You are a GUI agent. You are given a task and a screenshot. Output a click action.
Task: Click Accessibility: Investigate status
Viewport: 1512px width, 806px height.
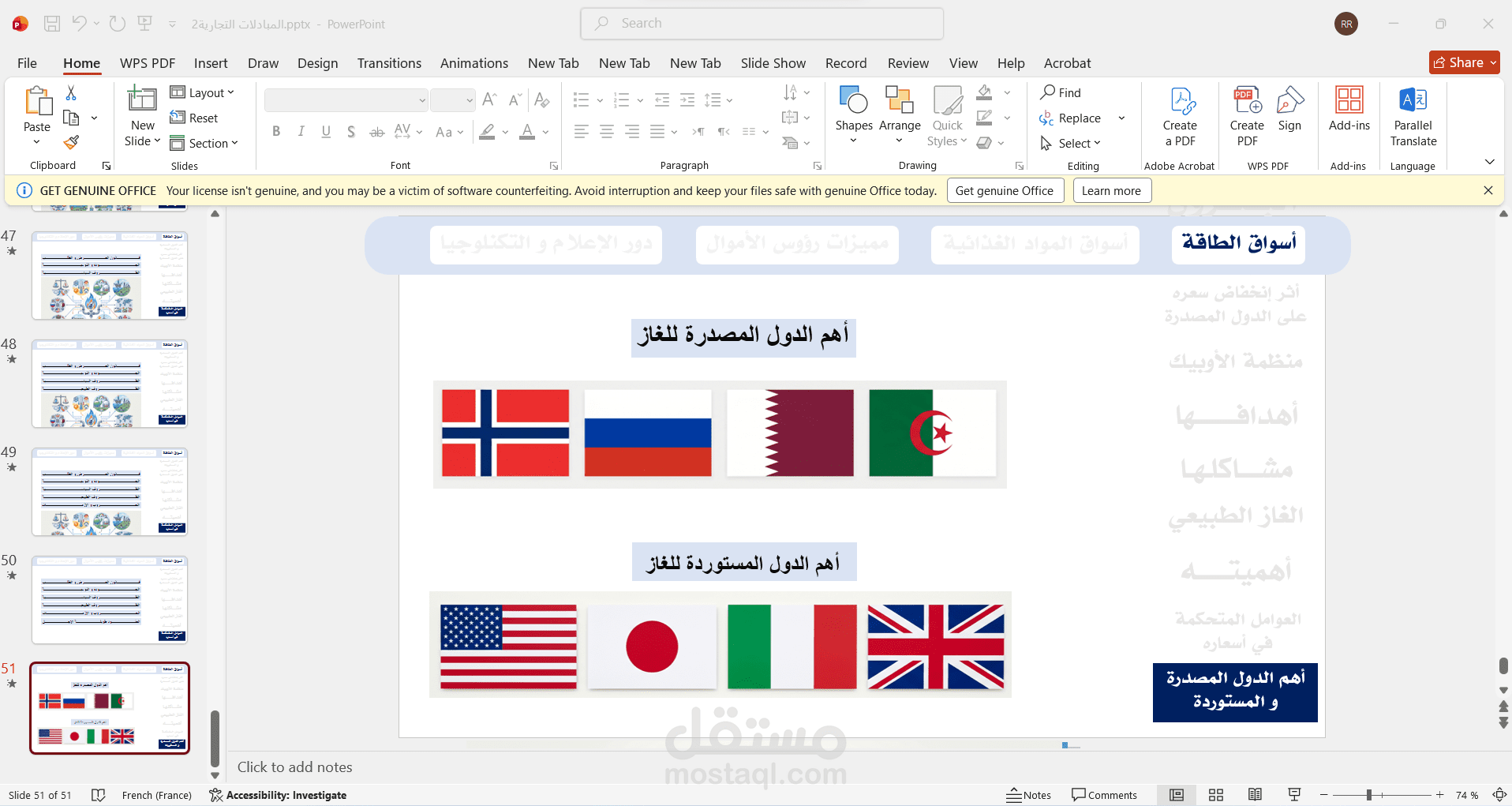click(278, 795)
